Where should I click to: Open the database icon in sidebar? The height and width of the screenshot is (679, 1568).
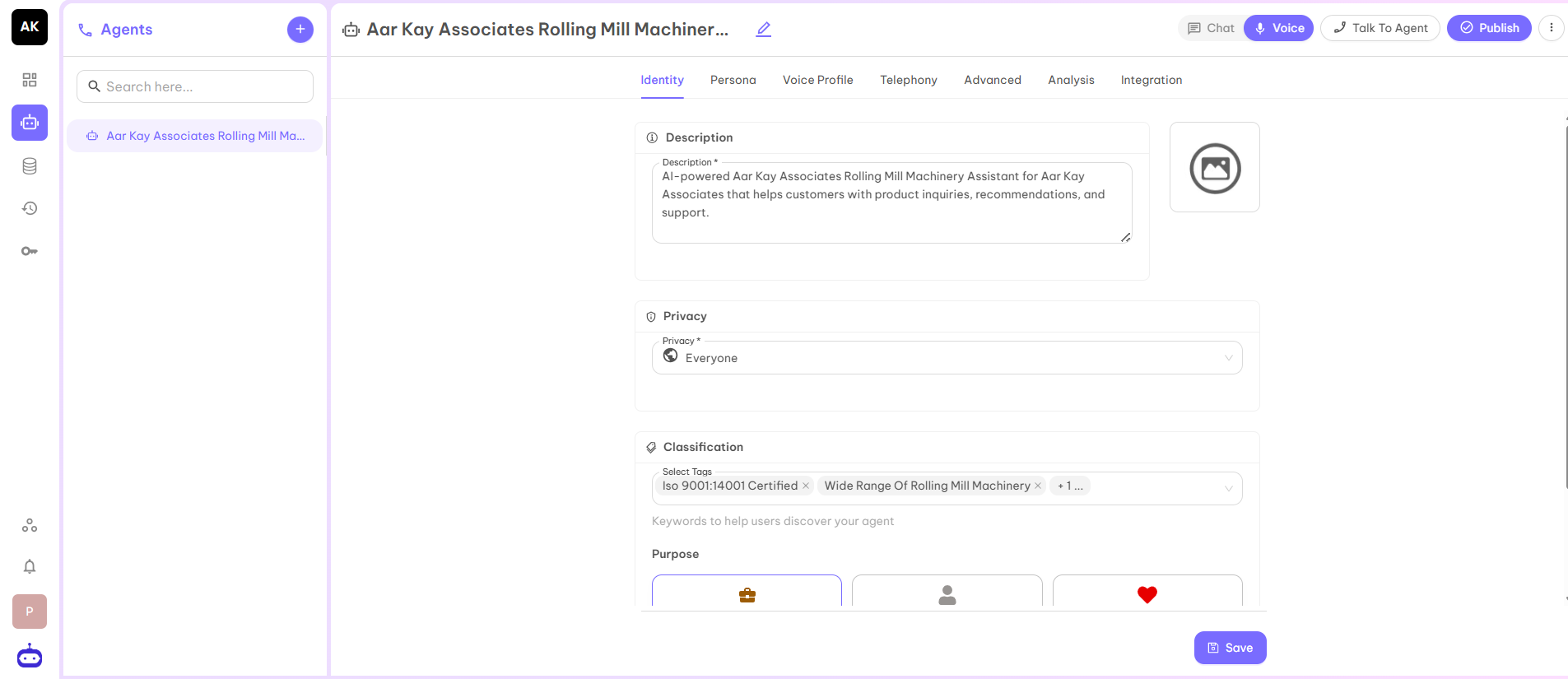(x=30, y=166)
